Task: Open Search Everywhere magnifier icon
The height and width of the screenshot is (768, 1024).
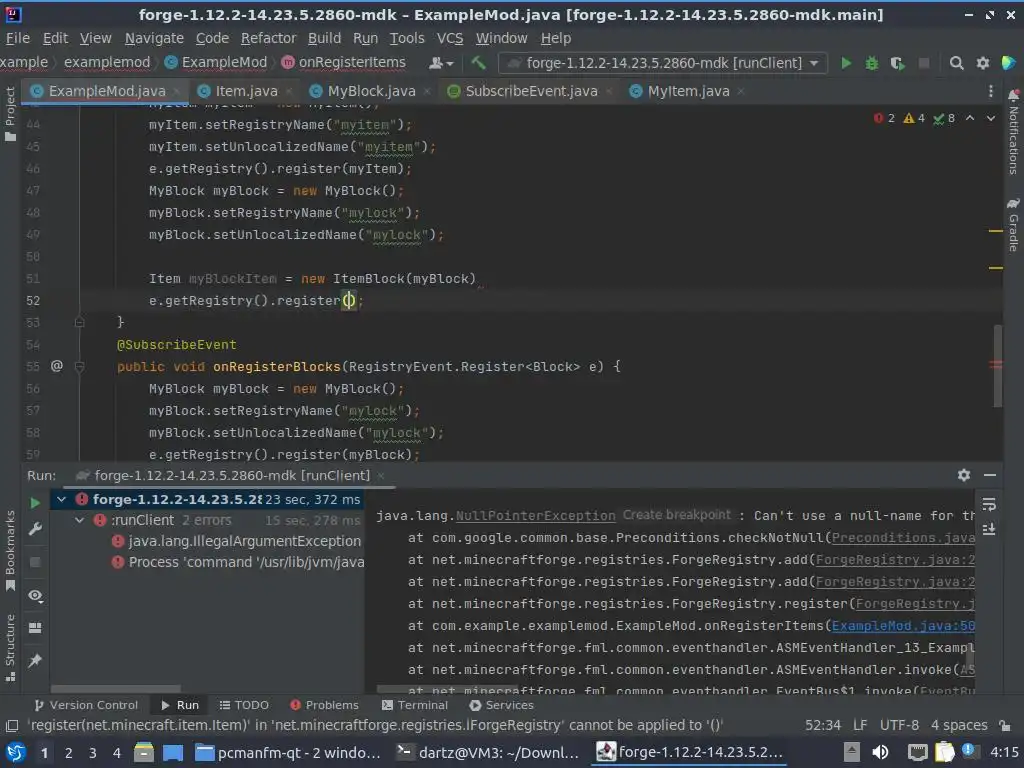Action: tap(956, 63)
